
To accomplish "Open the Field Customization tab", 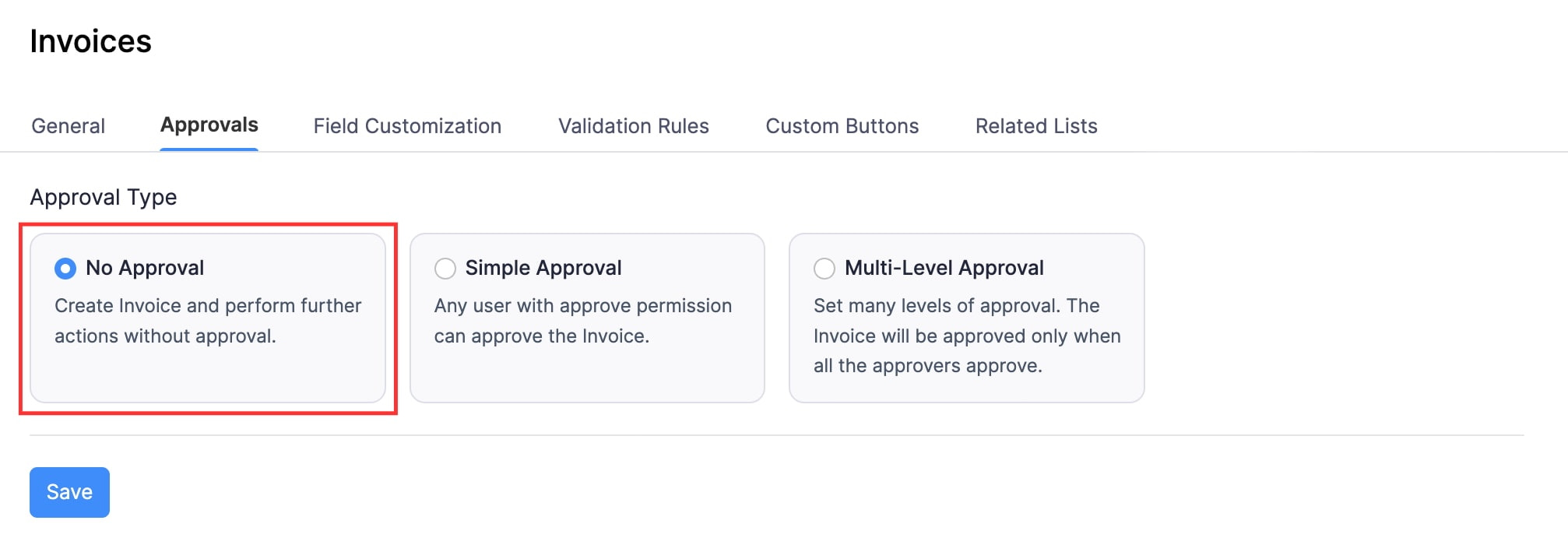I will click(406, 125).
